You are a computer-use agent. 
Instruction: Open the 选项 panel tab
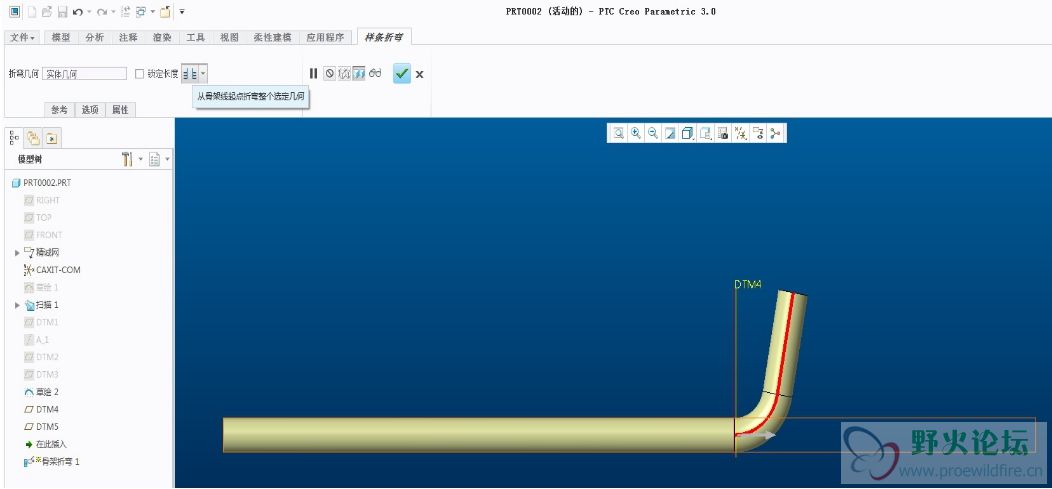pos(91,110)
